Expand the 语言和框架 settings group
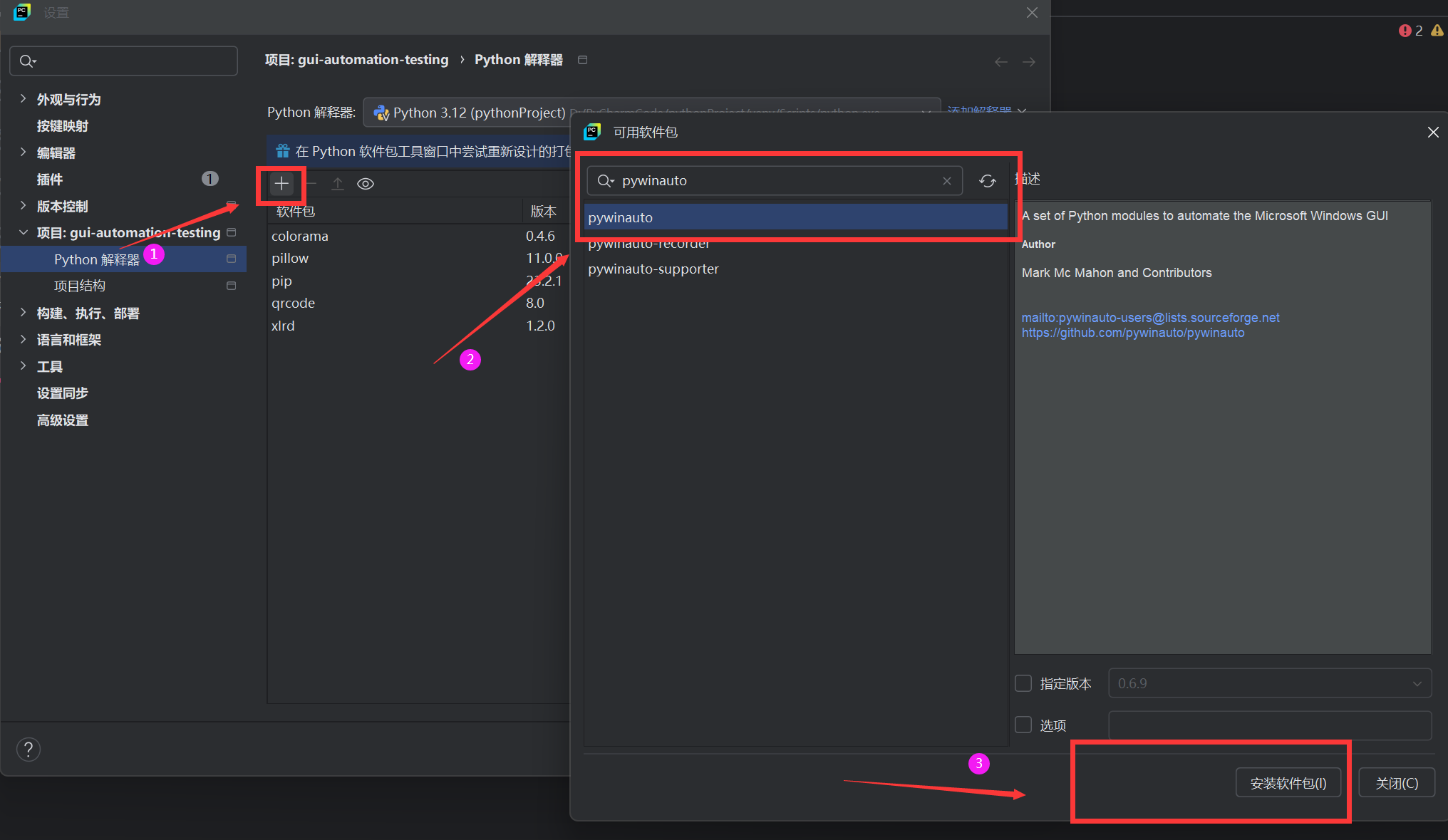Viewport: 1448px width, 840px height. click(23, 339)
